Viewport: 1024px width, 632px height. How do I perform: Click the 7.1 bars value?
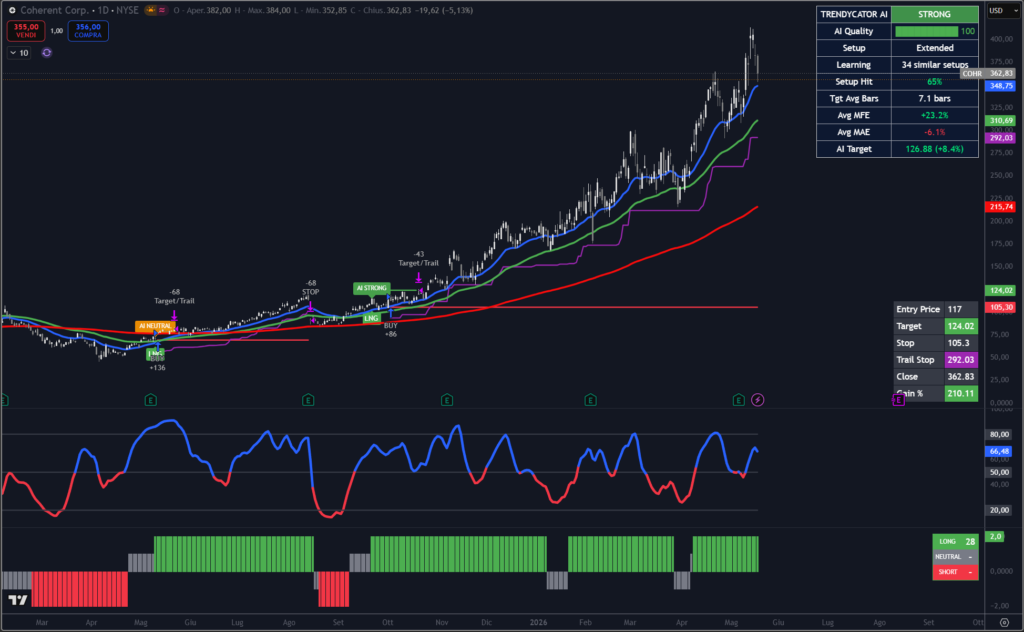tap(935, 99)
